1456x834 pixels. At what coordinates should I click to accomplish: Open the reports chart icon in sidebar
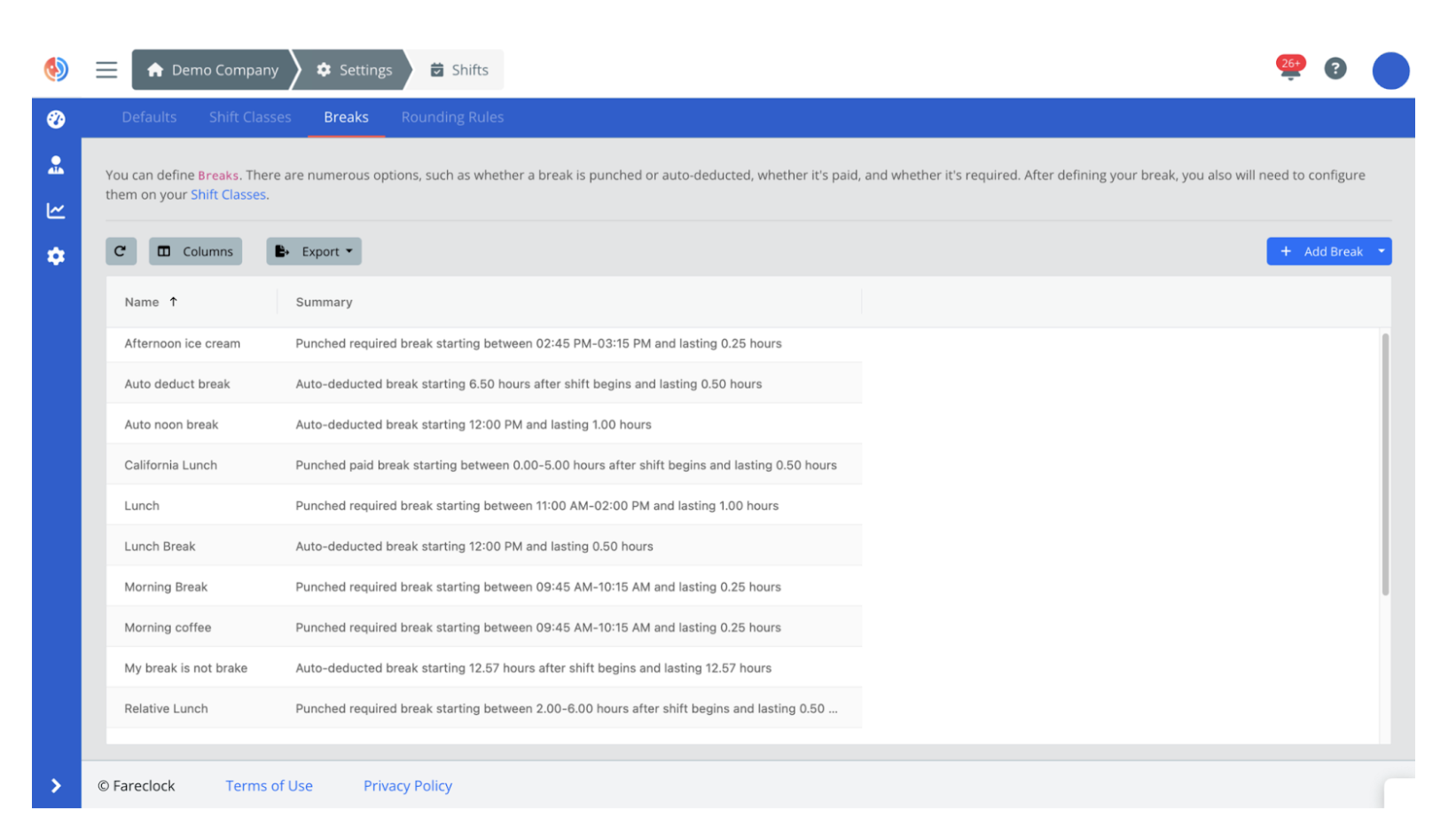pos(56,210)
